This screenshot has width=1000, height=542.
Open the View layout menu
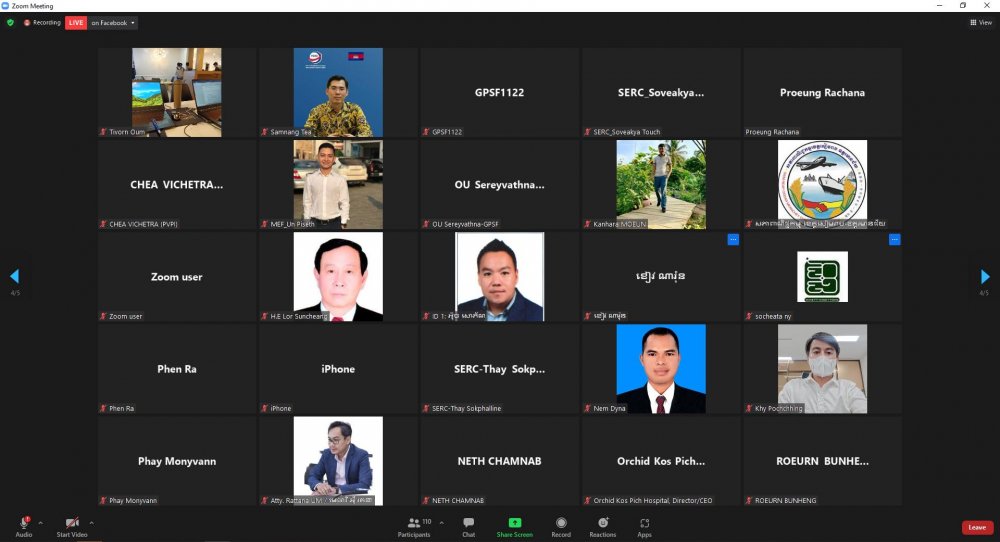point(979,22)
